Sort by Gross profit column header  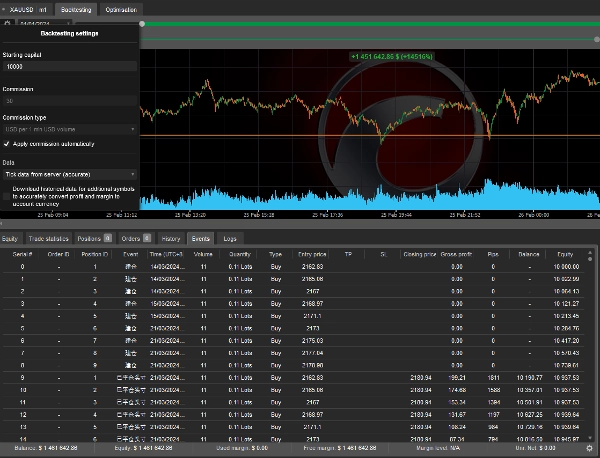click(456, 254)
